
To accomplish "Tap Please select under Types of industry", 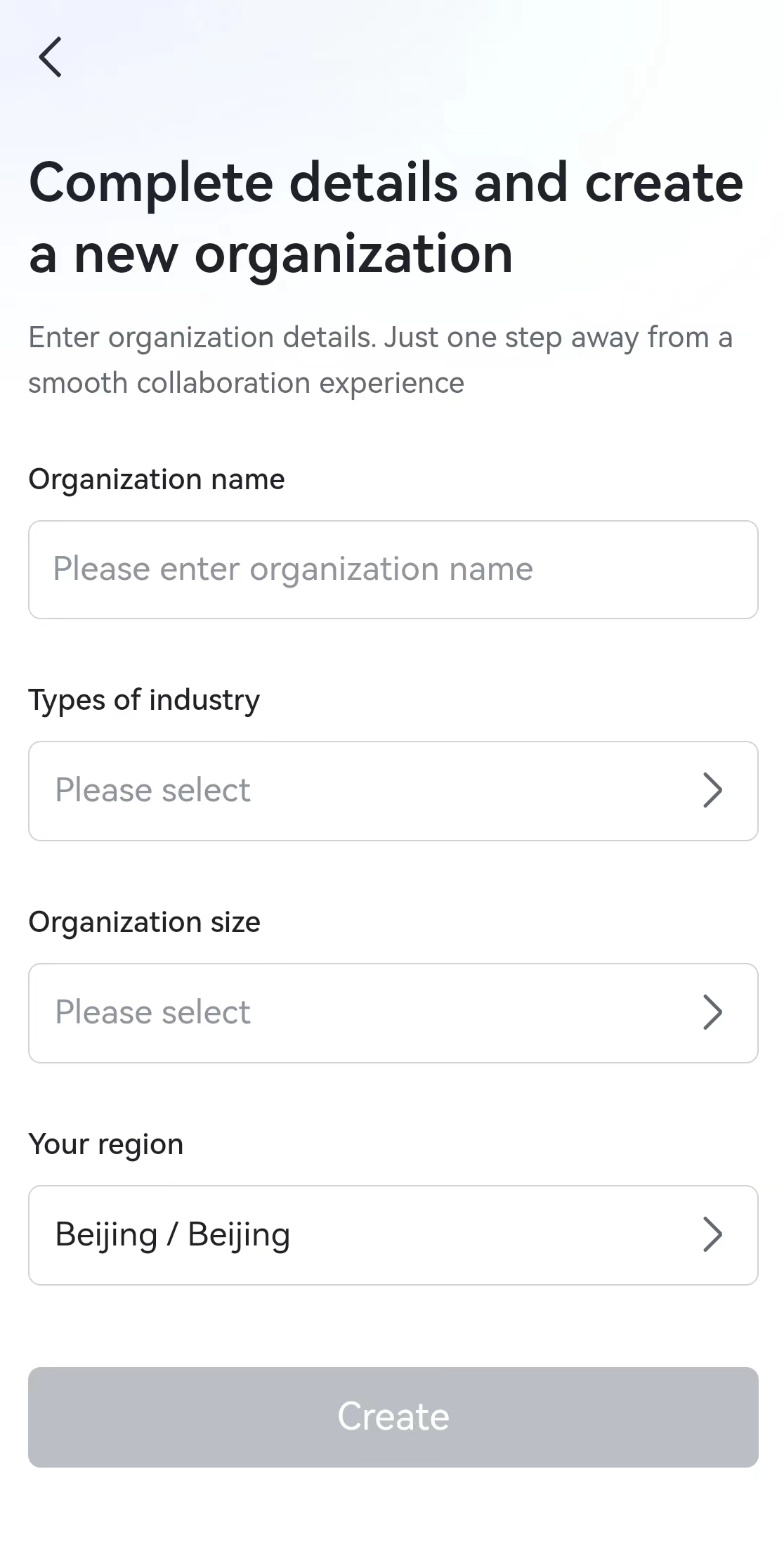I will pos(153,790).
